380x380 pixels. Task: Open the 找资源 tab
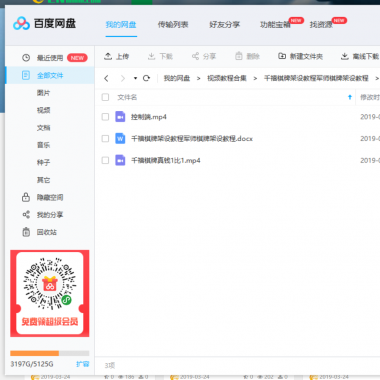point(321,25)
